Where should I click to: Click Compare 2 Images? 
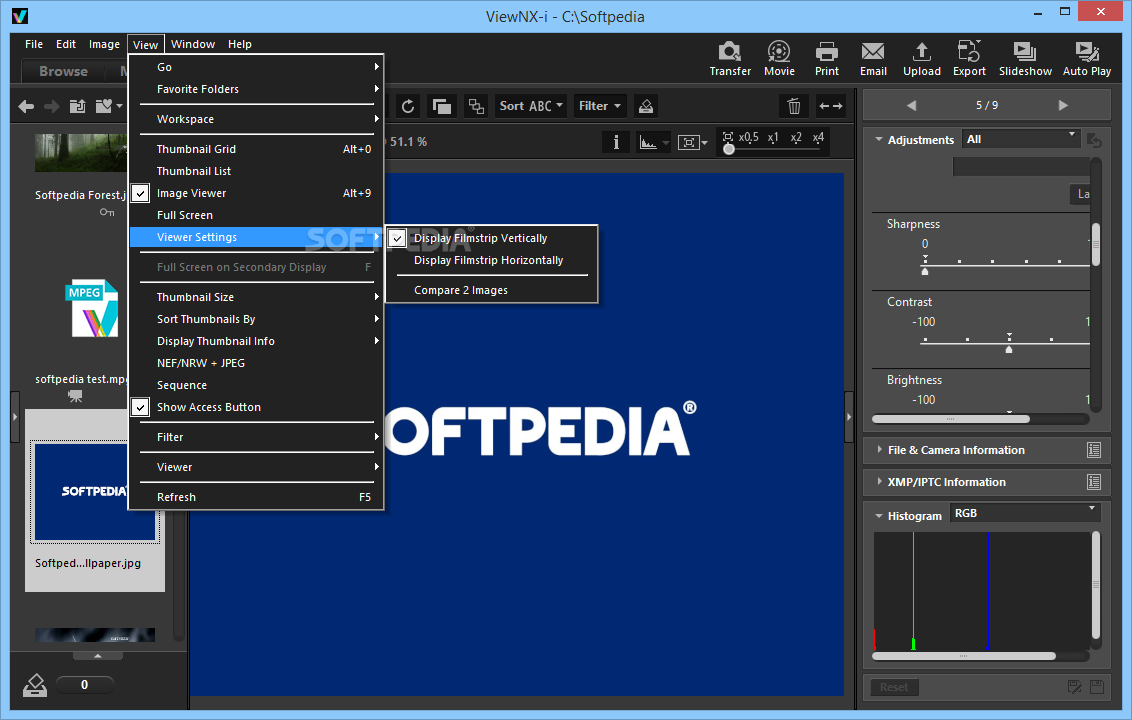coord(492,290)
